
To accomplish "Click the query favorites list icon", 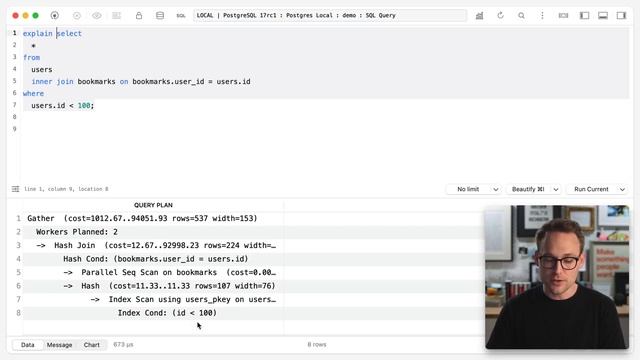I will [16, 189].
